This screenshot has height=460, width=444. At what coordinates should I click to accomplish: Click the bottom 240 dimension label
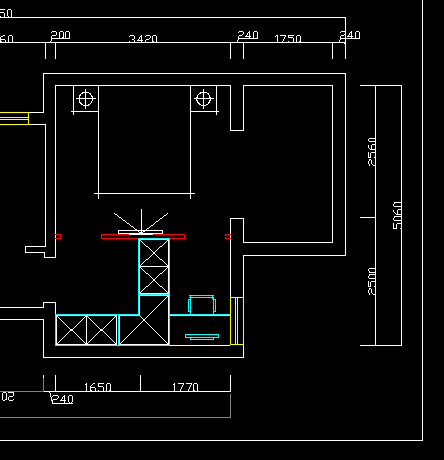[62, 399]
